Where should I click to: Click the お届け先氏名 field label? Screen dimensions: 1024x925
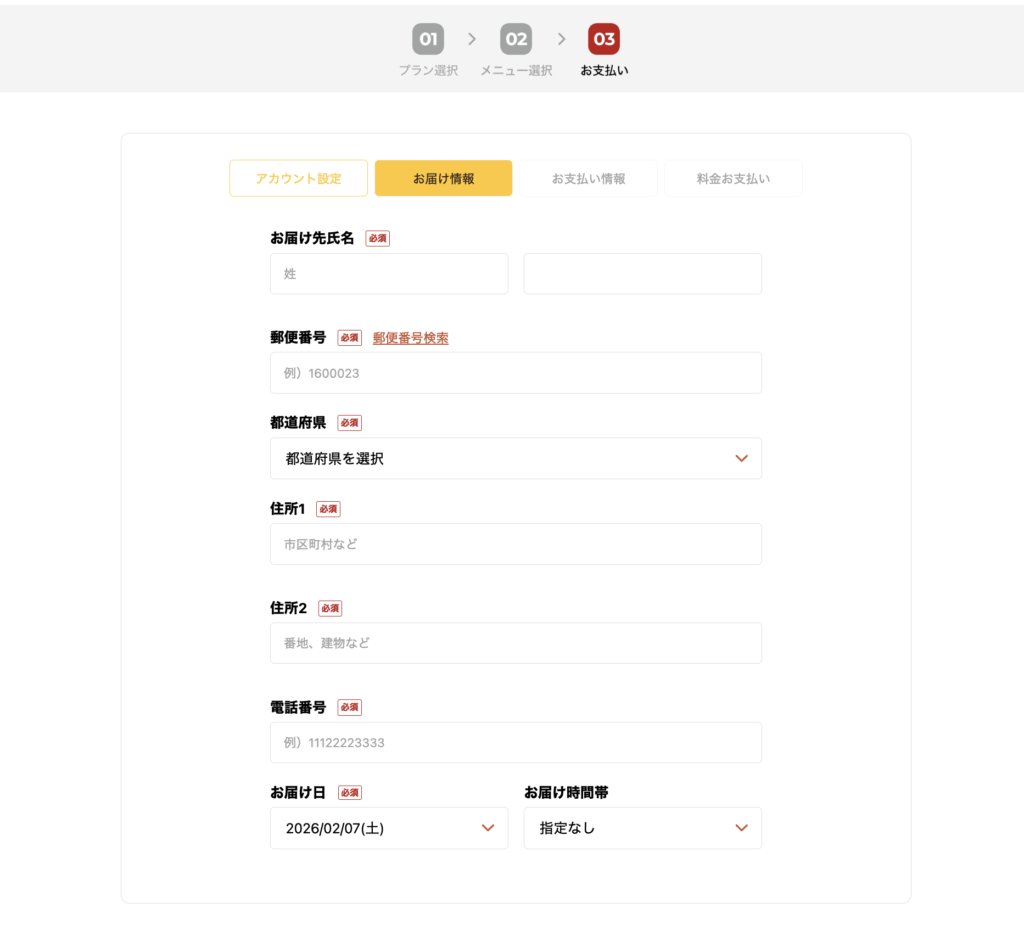312,238
